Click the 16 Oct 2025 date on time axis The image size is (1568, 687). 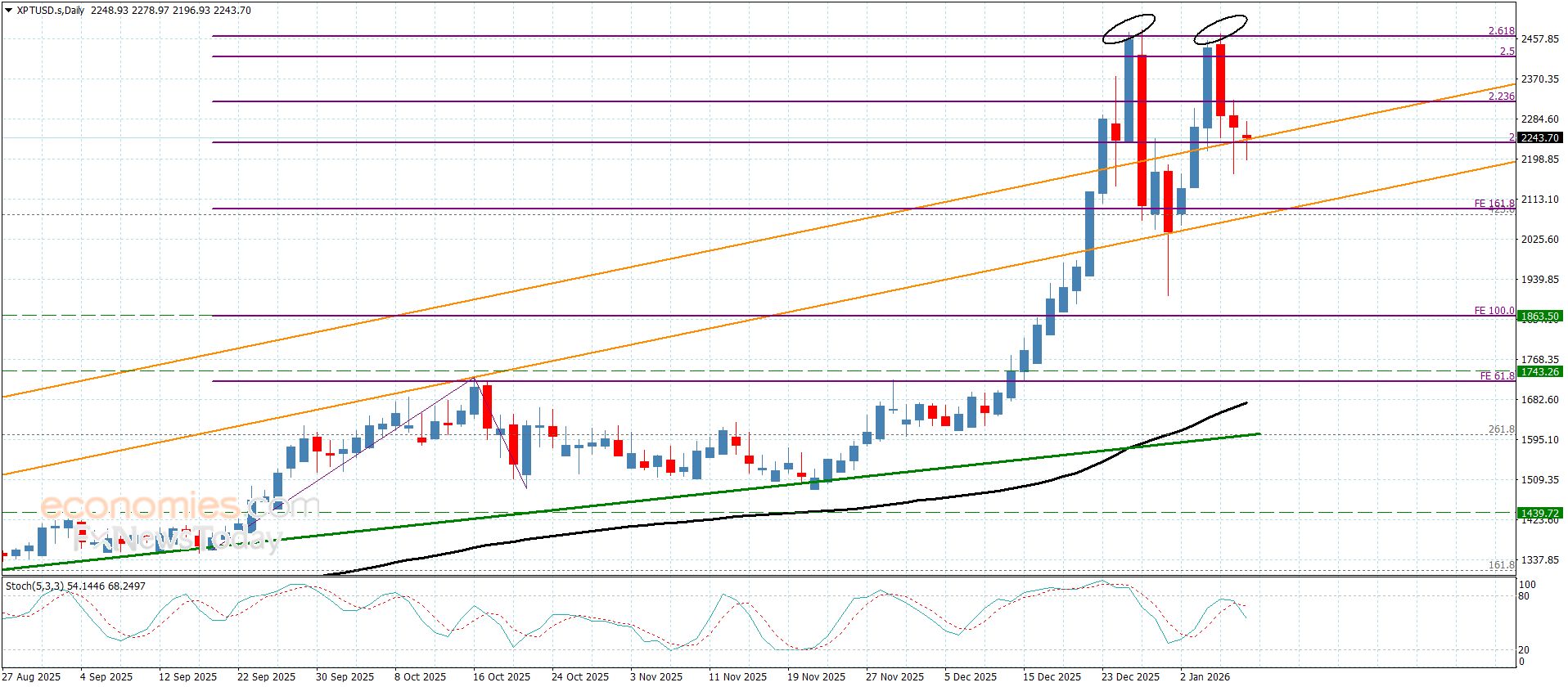pos(501,676)
